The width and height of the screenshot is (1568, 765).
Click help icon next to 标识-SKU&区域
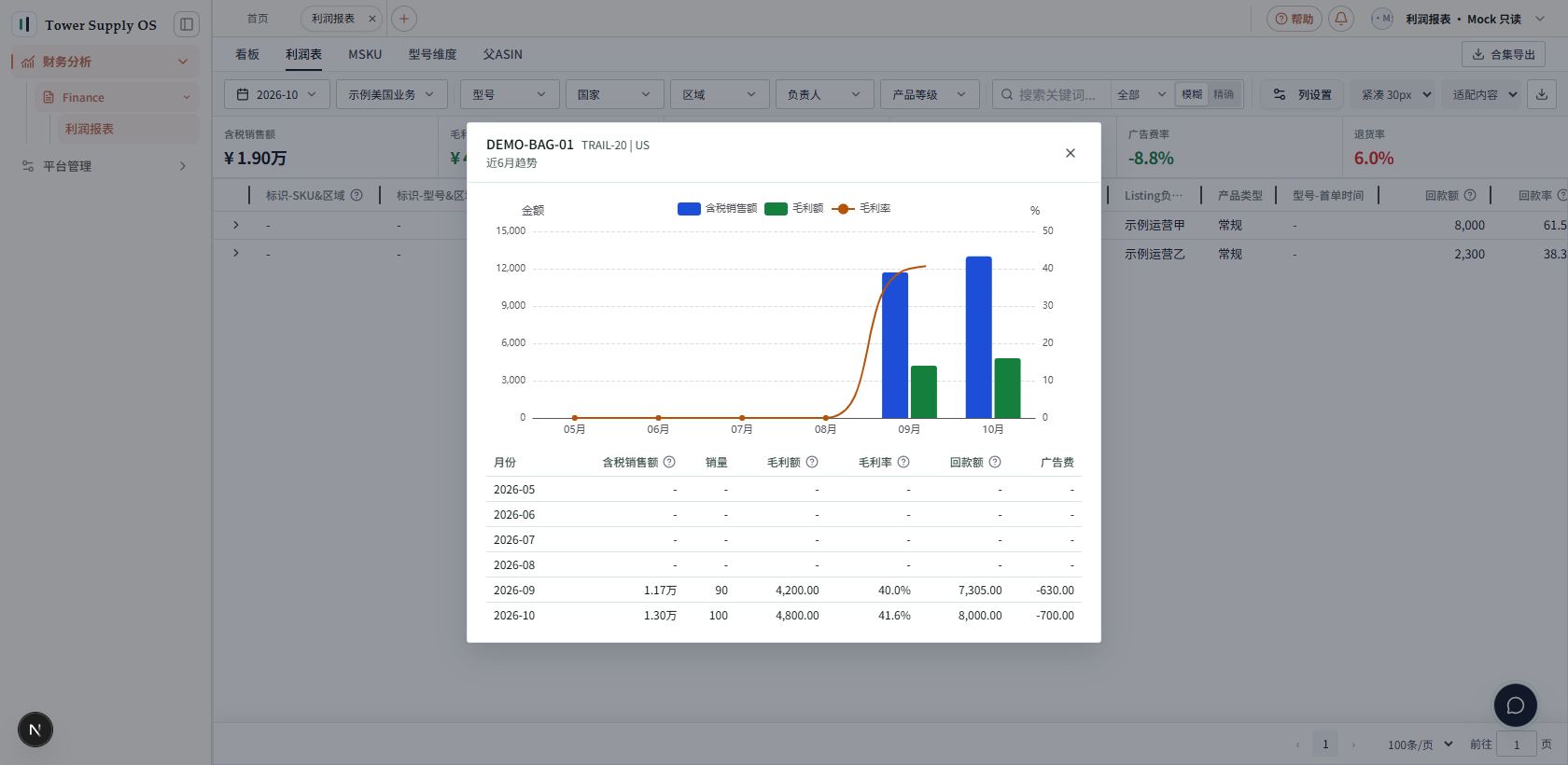pos(357,195)
